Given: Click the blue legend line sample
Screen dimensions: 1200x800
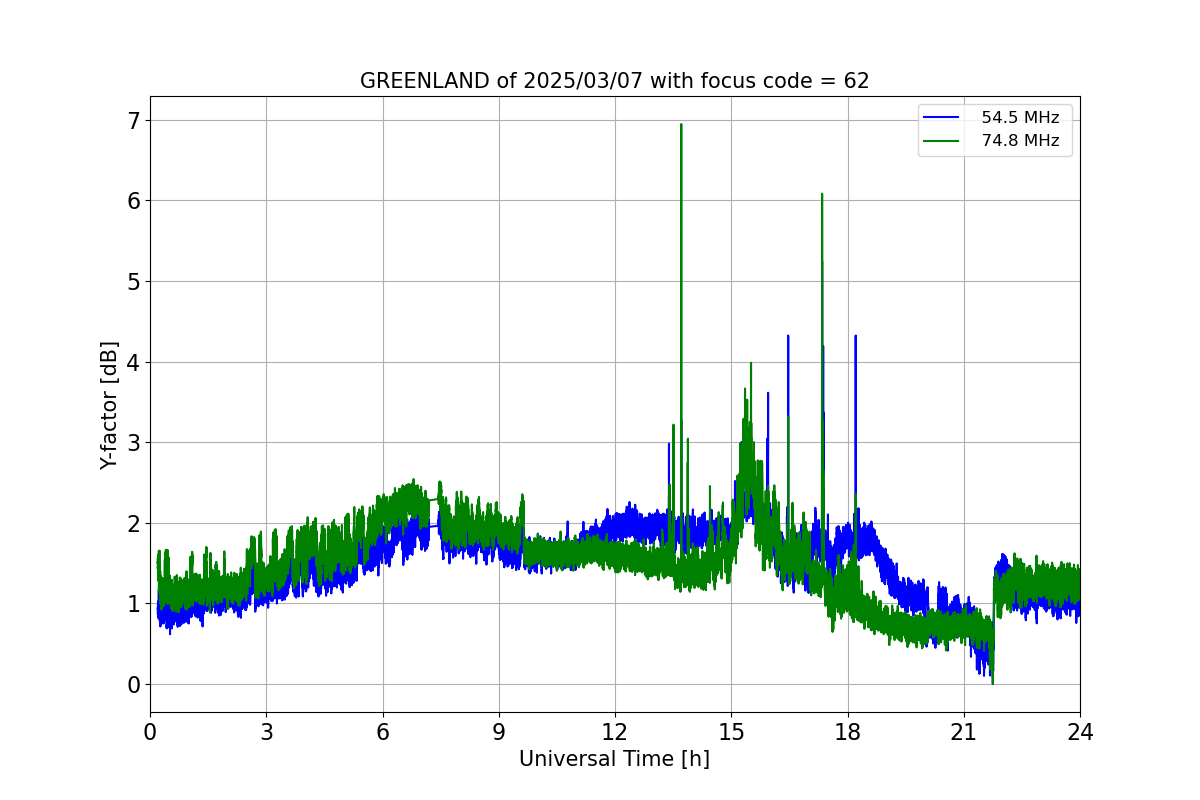Looking at the screenshot, I should [x=941, y=118].
